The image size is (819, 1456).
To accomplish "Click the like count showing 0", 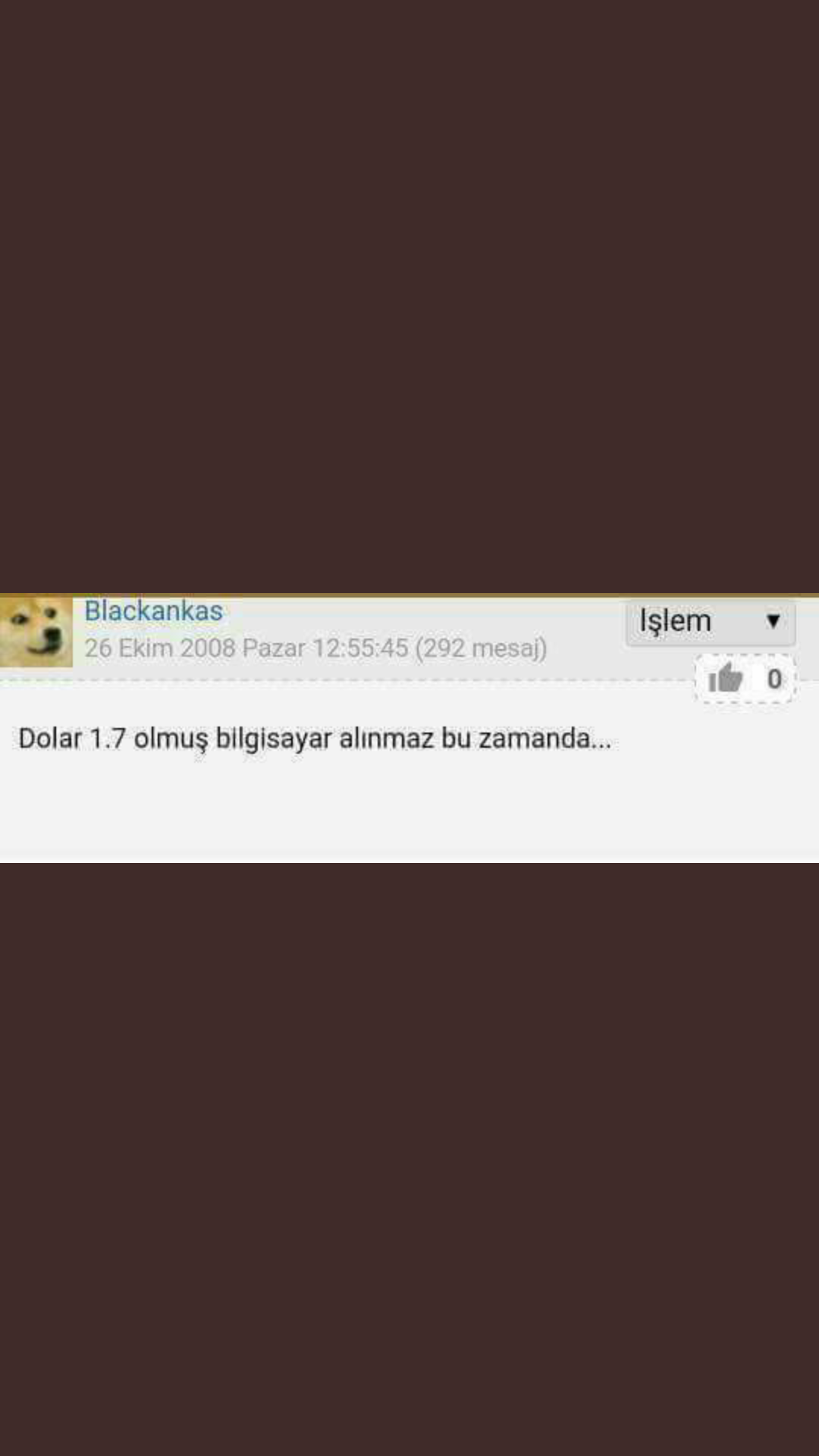I will pyautogui.click(x=774, y=679).
